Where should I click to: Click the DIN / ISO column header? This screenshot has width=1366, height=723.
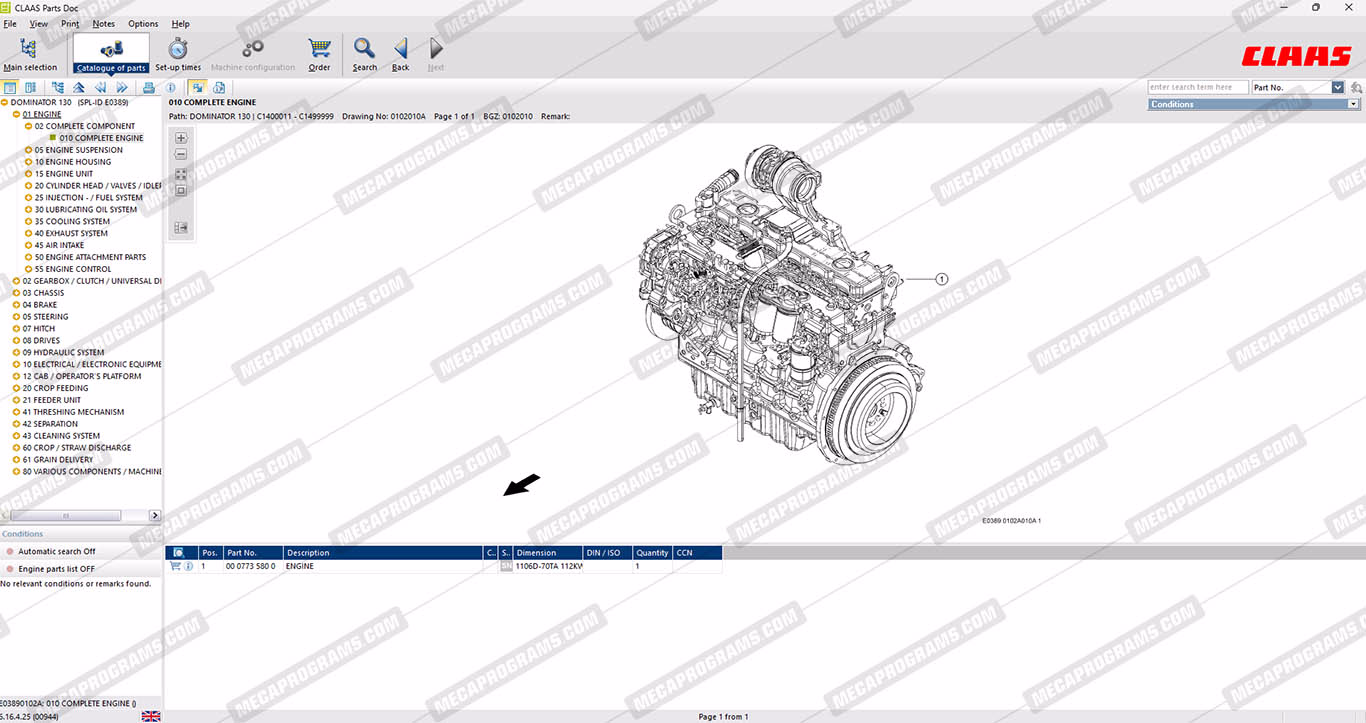click(x=608, y=553)
